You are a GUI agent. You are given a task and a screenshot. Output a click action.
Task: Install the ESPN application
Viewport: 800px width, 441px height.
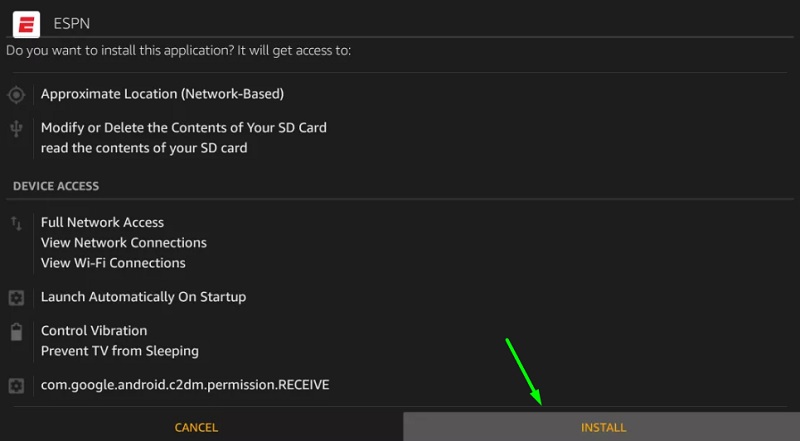[x=602, y=427]
